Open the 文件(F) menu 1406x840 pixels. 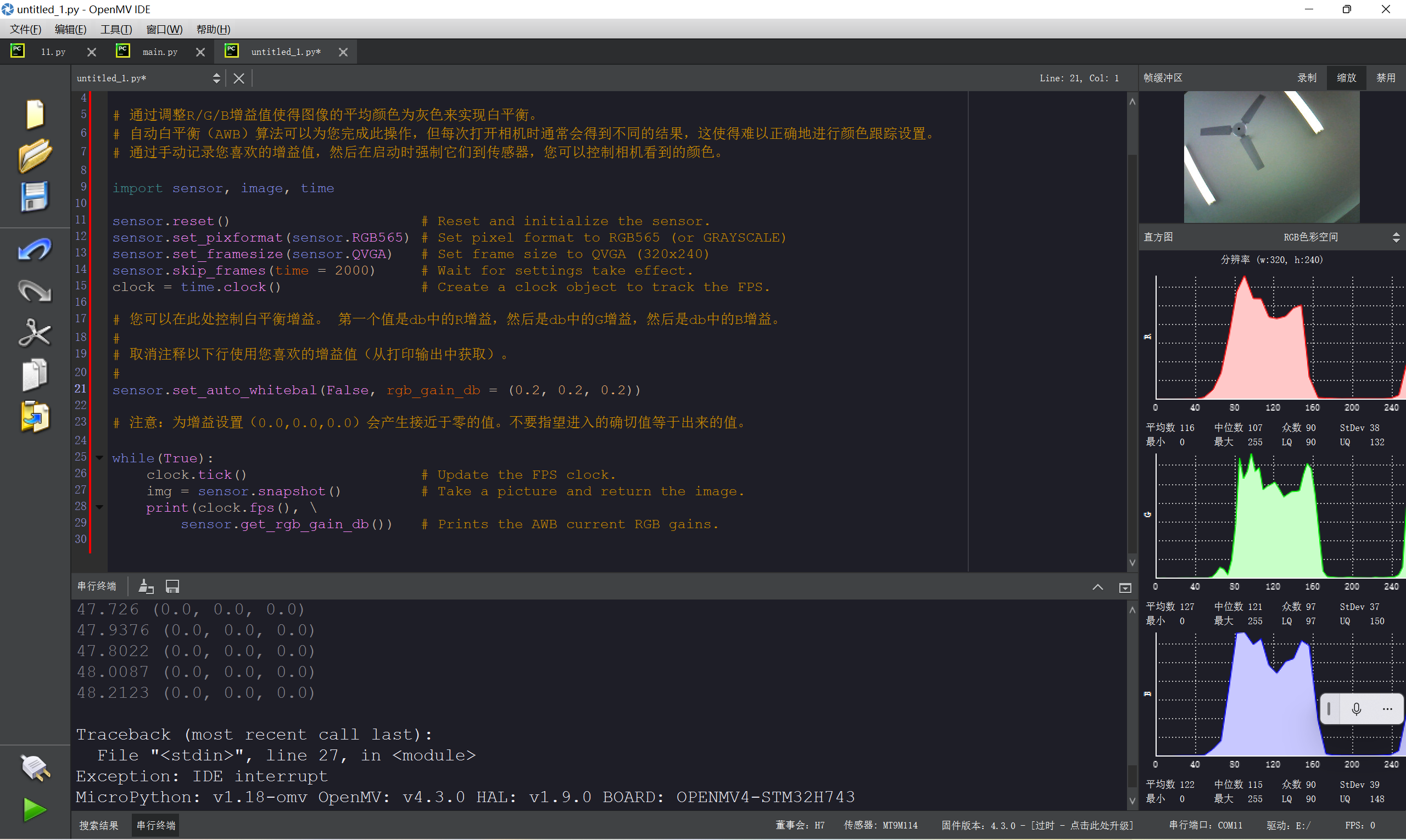point(25,29)
